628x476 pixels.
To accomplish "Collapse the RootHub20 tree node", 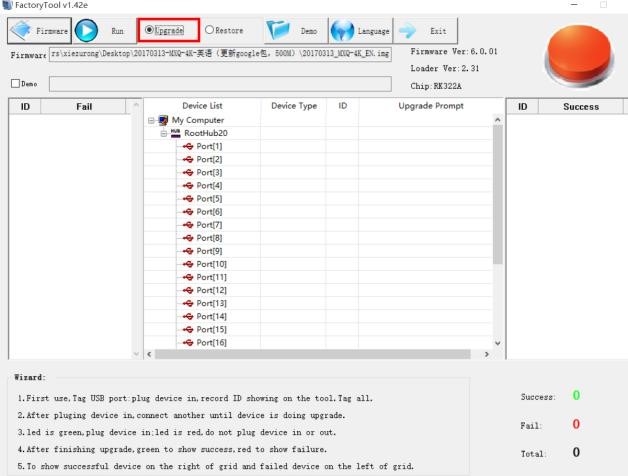I will 163,133.
